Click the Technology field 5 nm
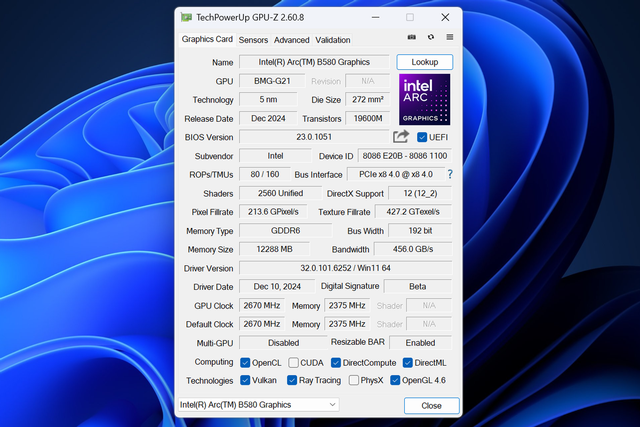Screen dimensions: 640x427 click(x=268, y=100)
